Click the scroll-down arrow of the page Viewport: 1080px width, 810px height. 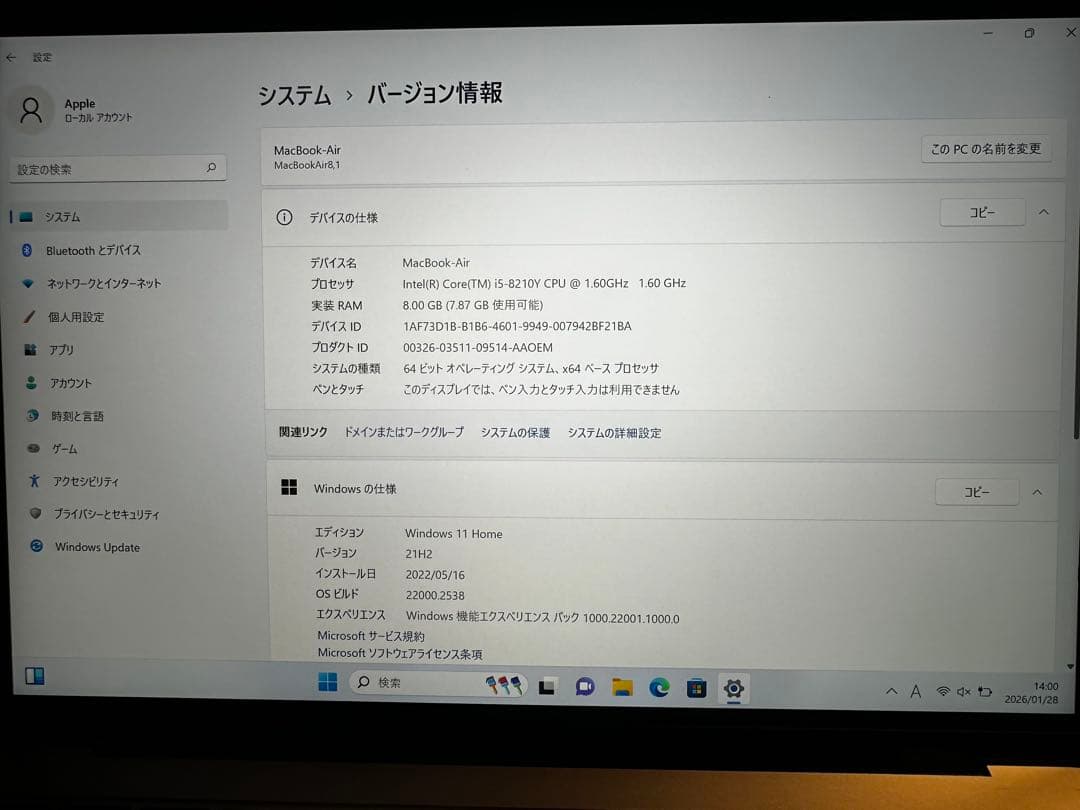click(x=1070, y=666)
